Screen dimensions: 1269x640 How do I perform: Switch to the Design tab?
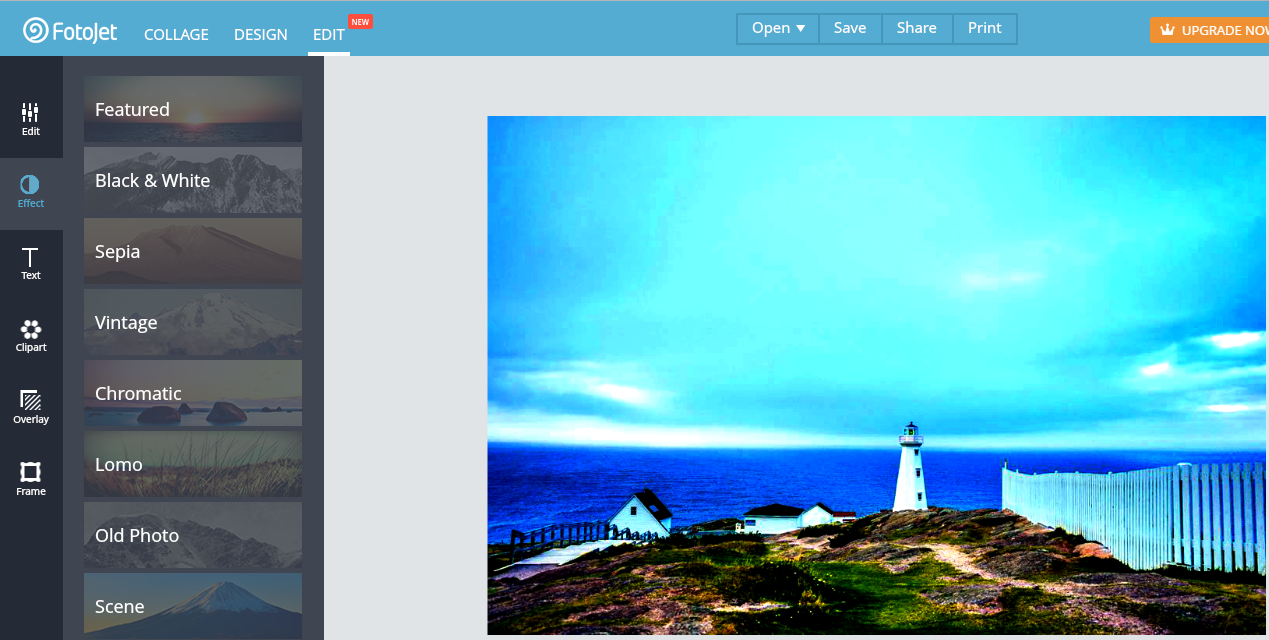260,34
